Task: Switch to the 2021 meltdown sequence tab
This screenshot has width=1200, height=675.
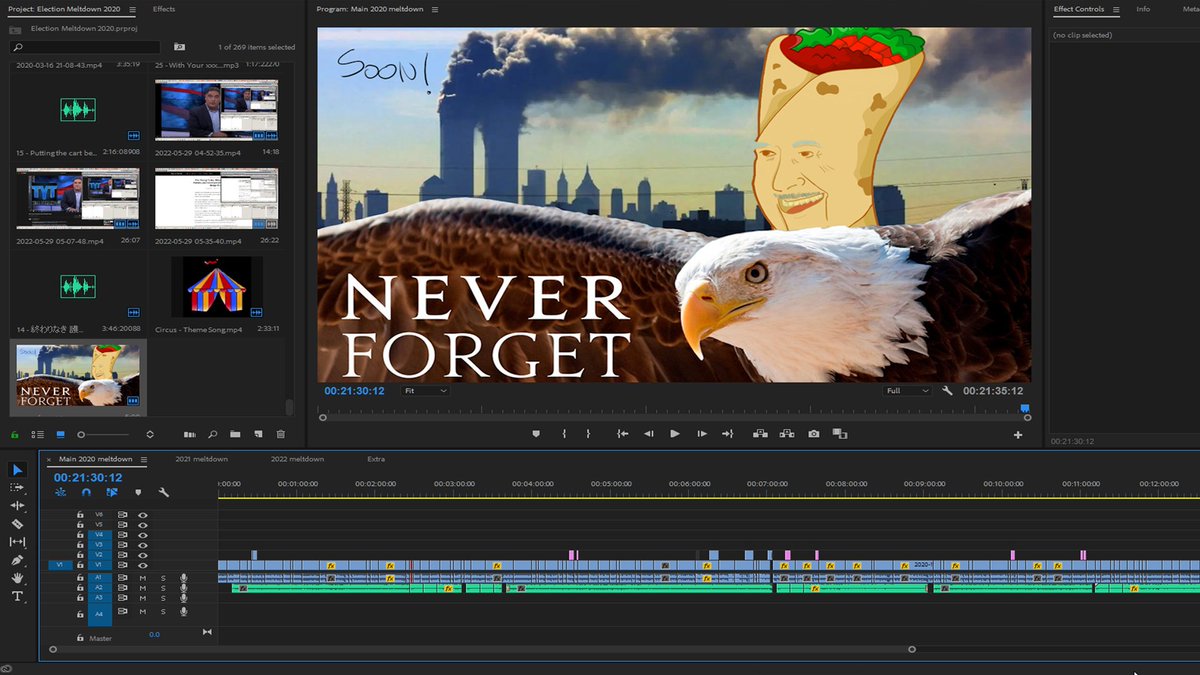Action: tap(201, 460)
